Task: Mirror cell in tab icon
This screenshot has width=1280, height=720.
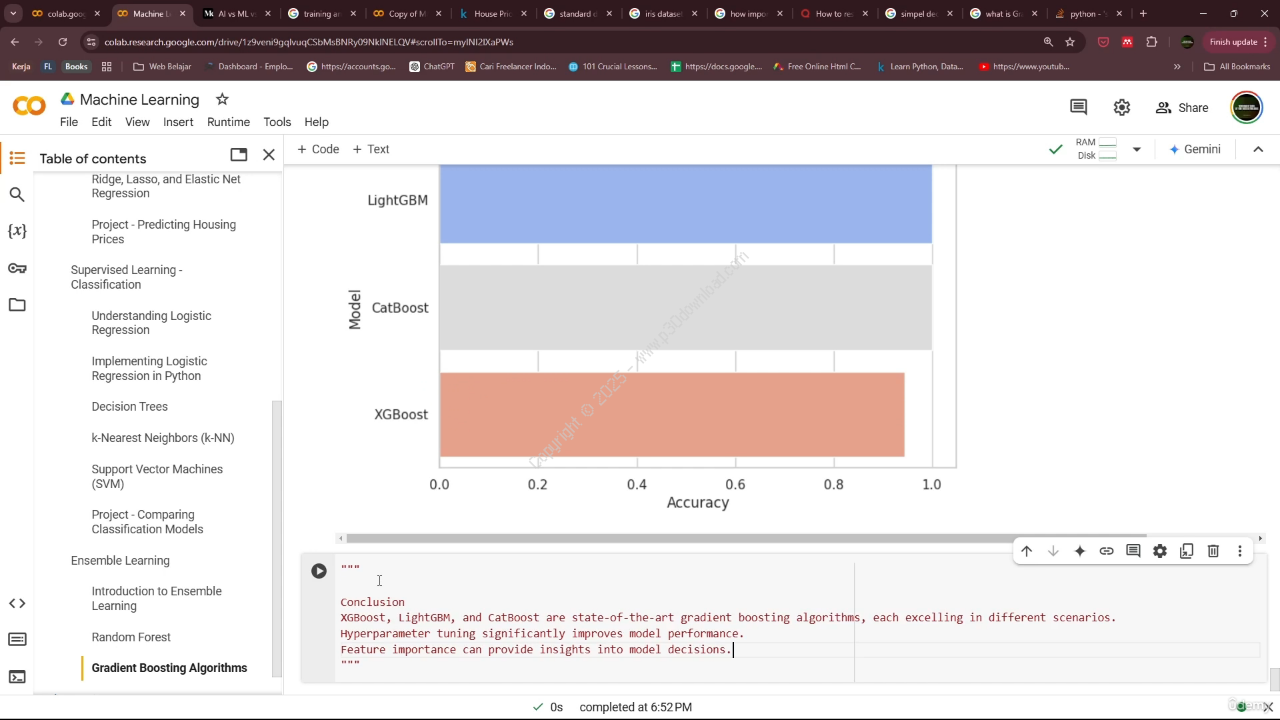Action: tap(1186, 551)
